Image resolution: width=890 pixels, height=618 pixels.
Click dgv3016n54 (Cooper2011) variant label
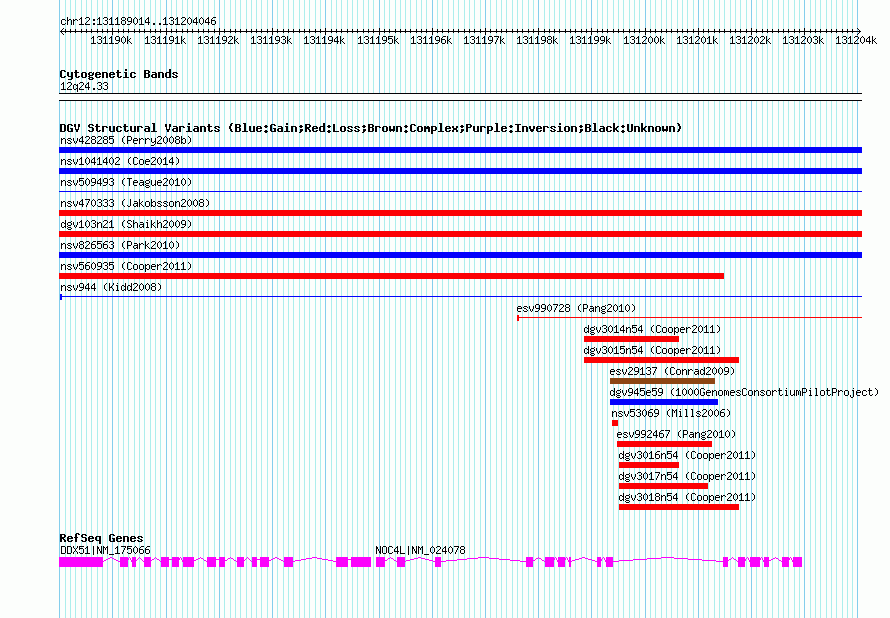[x=687, y=455]
